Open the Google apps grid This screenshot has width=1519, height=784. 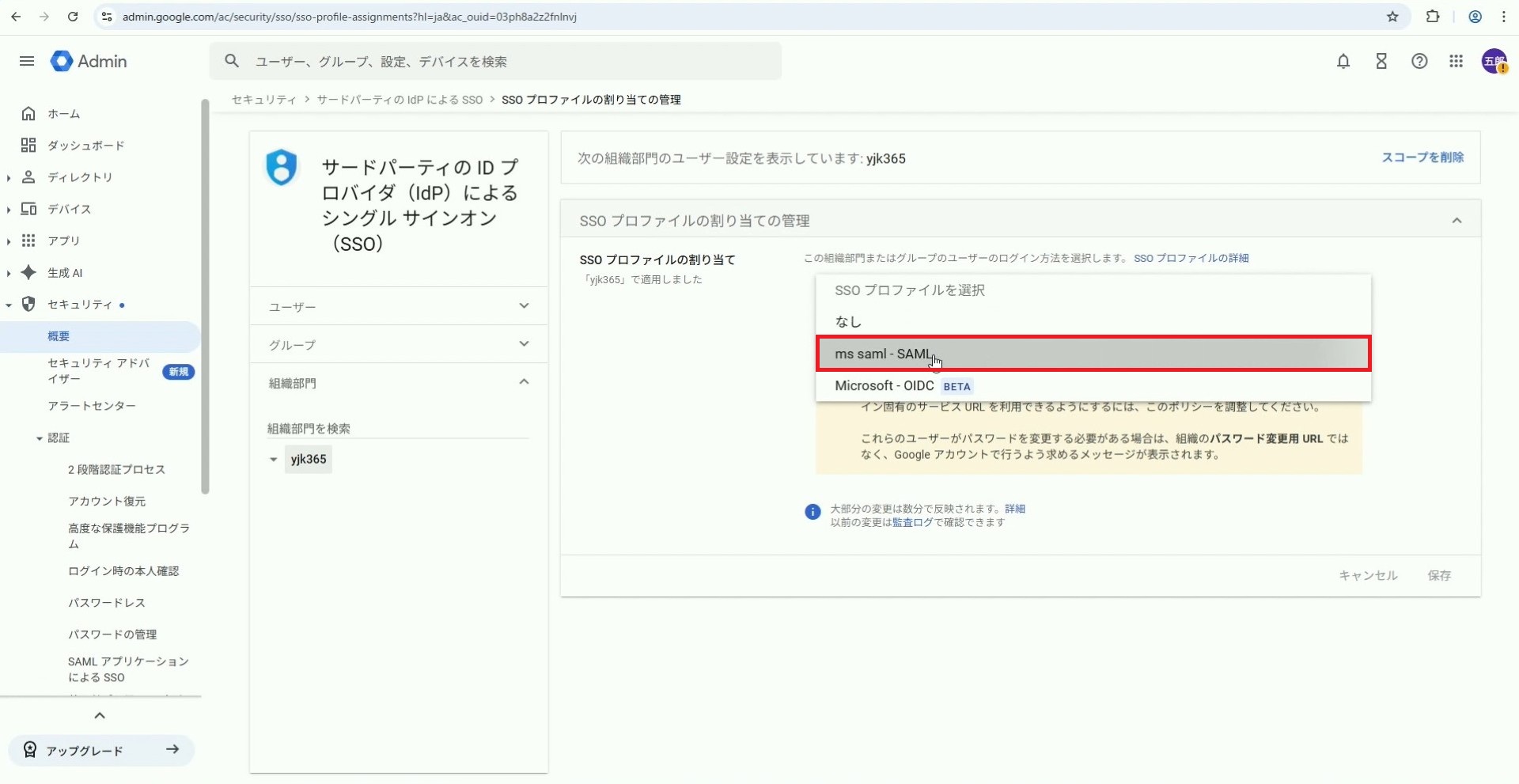[1456, 61]
